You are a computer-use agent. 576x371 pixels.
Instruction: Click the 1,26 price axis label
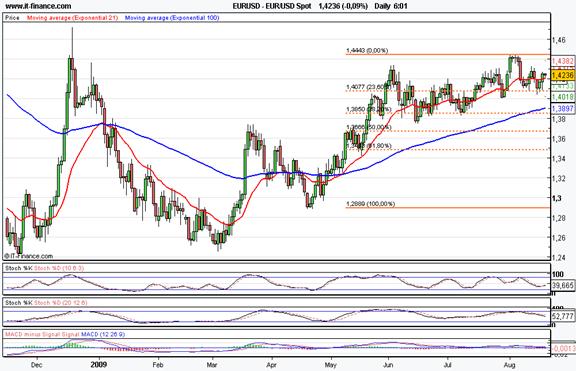pyautogui.click(x=559, y=238)
